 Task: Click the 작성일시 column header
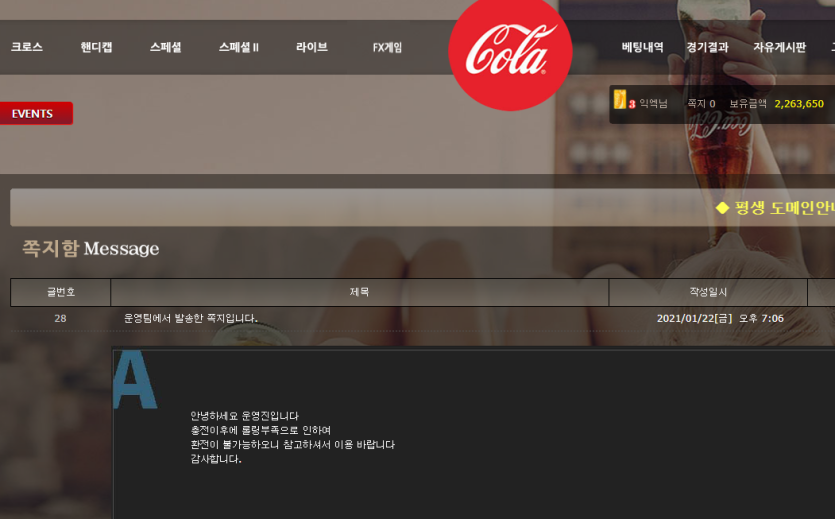click(708, 292)
